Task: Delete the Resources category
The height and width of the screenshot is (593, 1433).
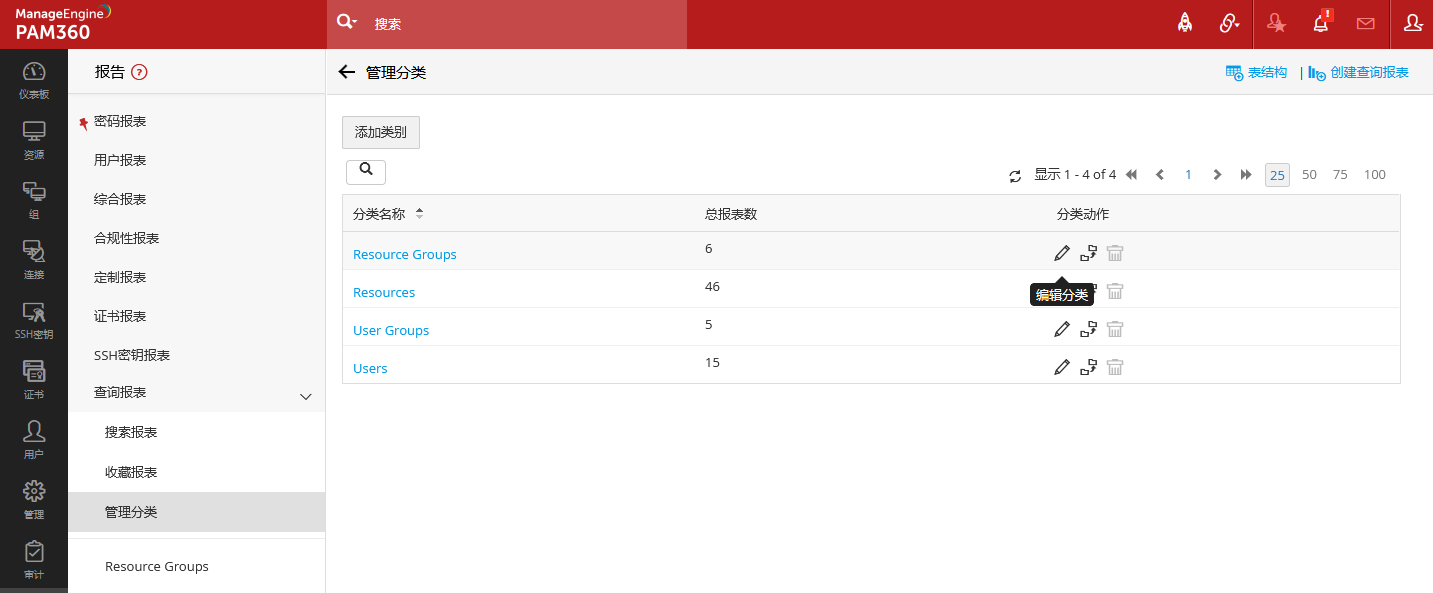Action: (1115, 291)
